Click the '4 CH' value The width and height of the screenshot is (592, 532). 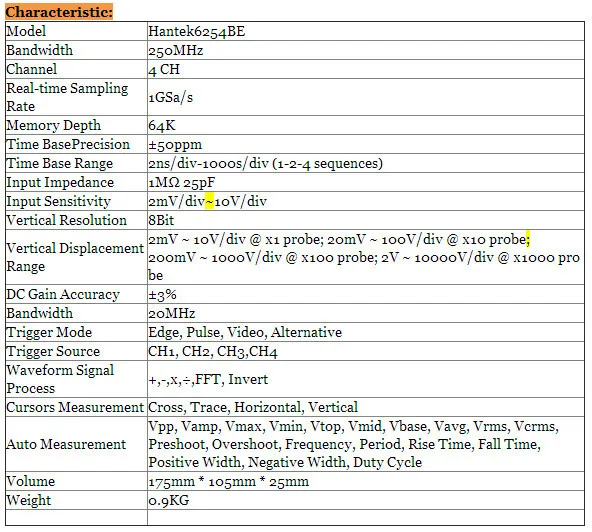164,69
